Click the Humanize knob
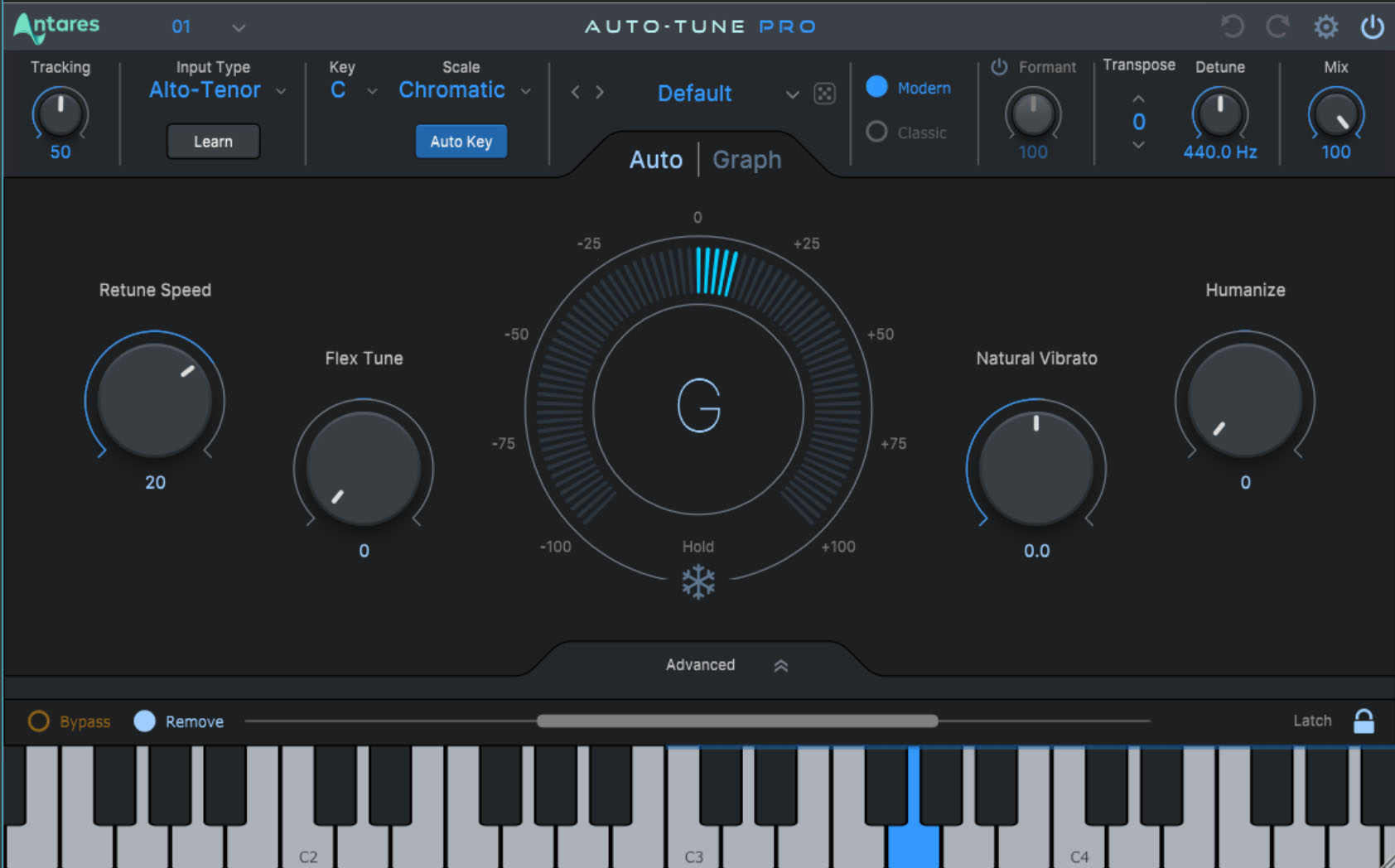 coord(1245,400)
